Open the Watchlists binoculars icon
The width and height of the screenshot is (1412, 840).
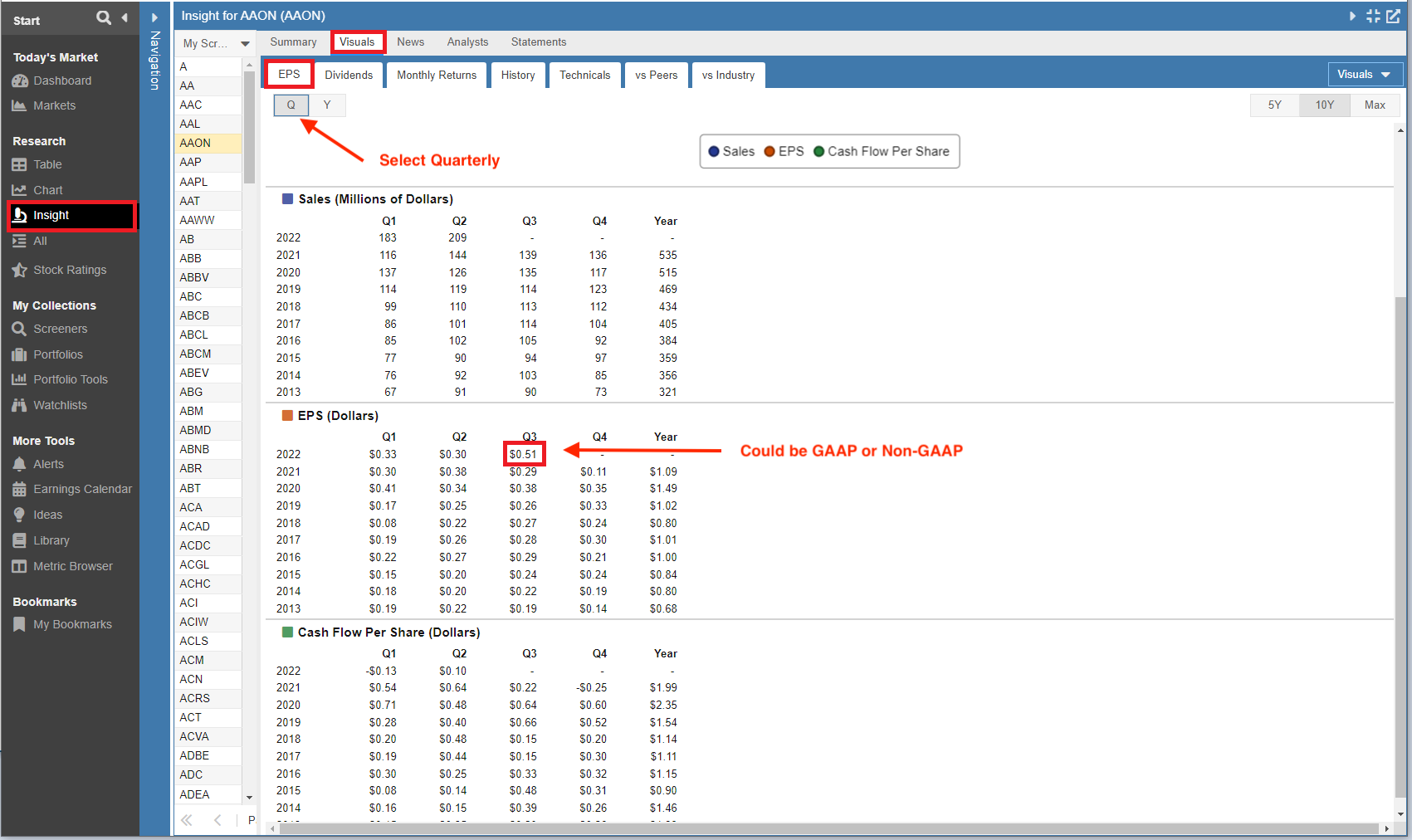20,406
